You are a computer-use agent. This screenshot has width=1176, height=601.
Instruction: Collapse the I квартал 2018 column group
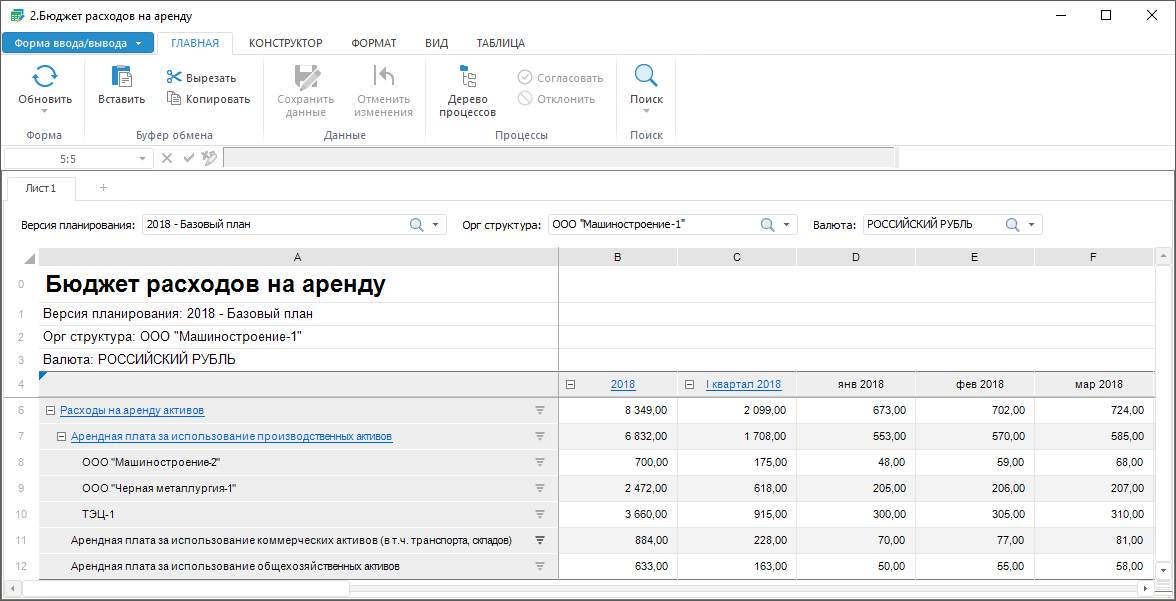coord(690,384)
